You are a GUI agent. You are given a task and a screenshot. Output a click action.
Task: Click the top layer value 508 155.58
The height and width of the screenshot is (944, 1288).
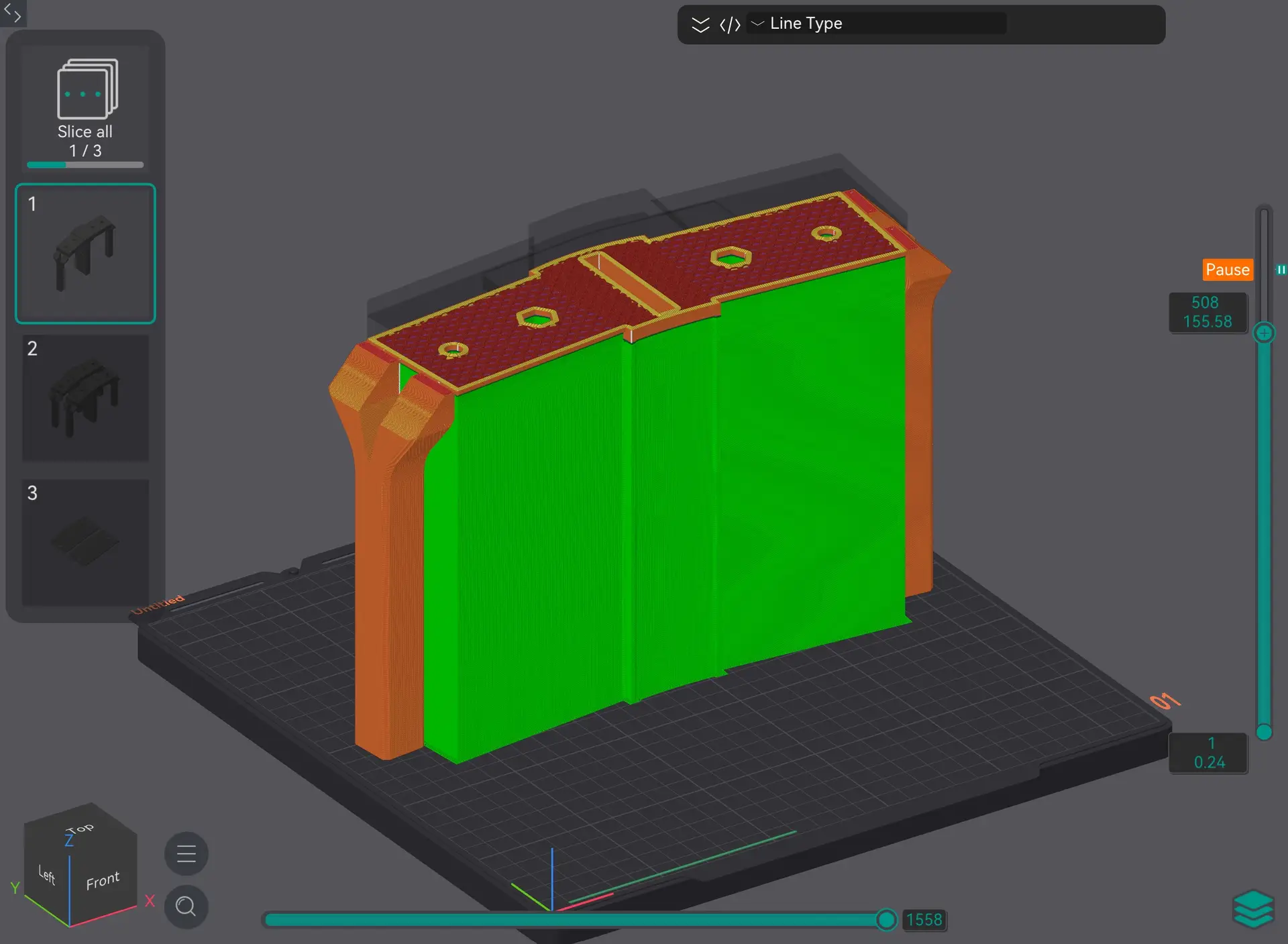(1207, 312)
